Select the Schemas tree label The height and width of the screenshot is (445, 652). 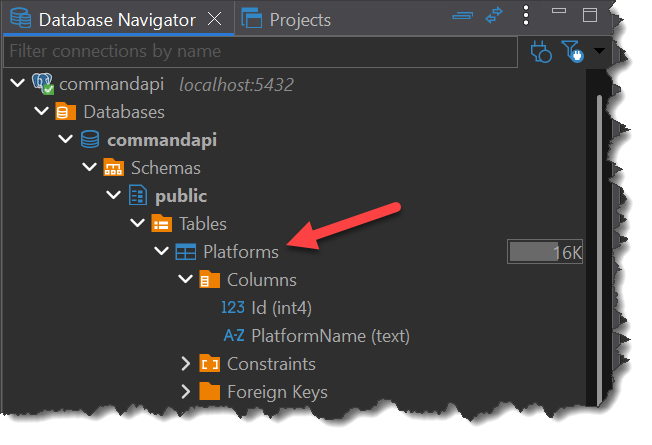(x=165, y=168)
